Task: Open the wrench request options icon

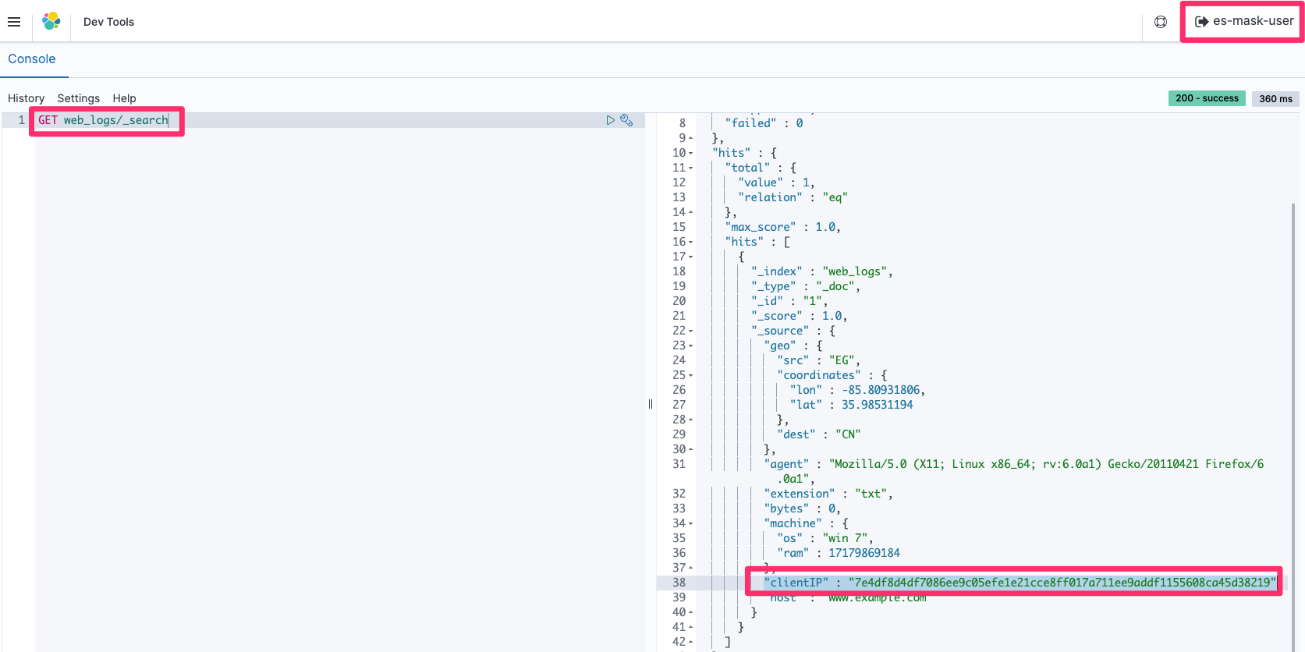Action: coord(628,119)
